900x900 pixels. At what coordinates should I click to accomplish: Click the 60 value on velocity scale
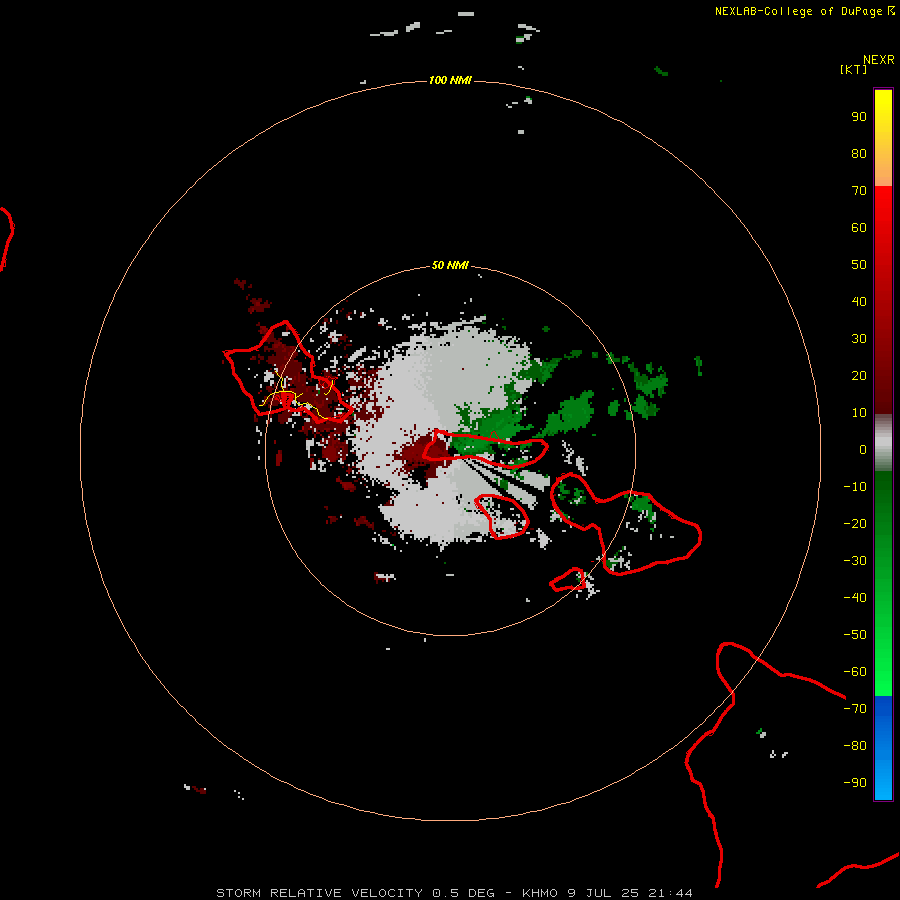click(859, 228)
